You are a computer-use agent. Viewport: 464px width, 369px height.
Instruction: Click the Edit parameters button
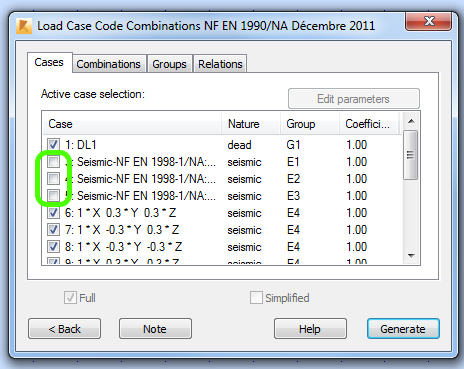pyautogui.click(x=354, y=99)
